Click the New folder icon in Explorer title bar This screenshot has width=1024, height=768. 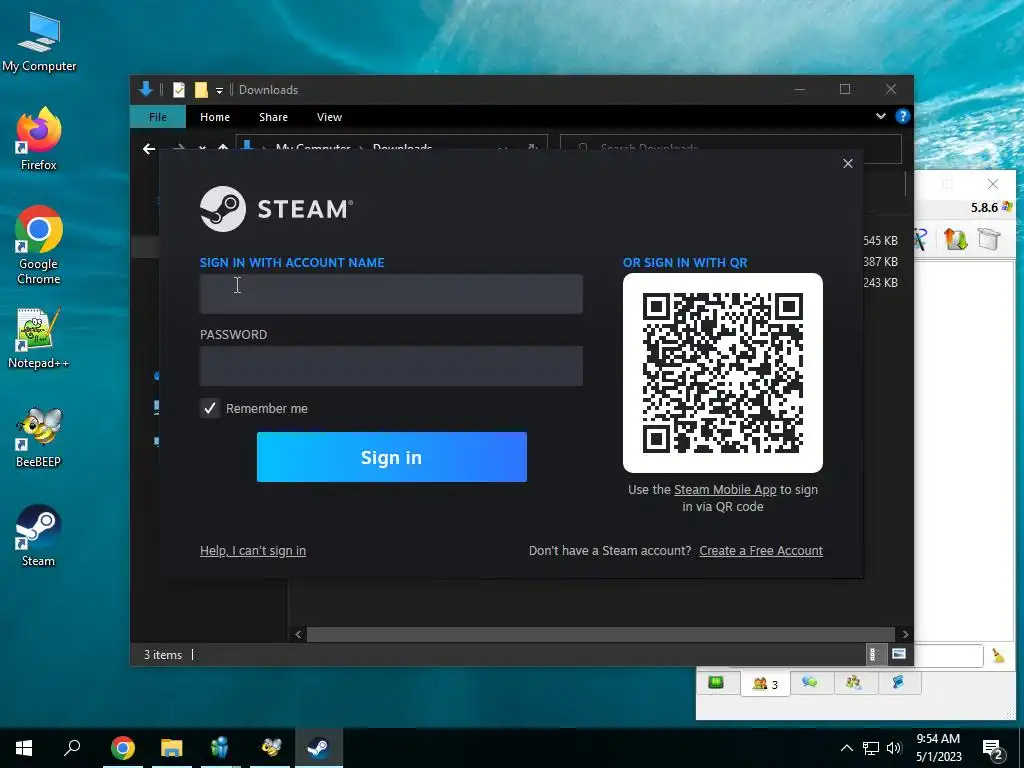pos(201,89)
